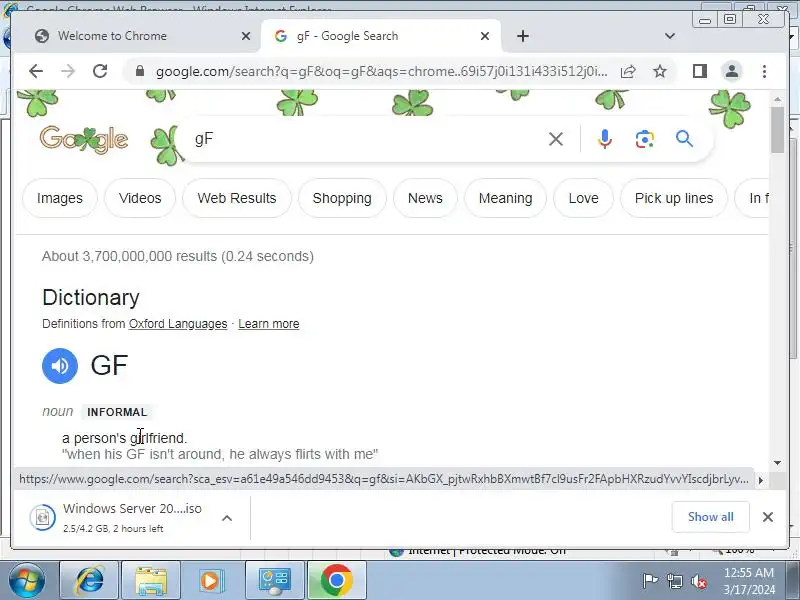Open the Chrome profile avatar icon

point(732,71)
